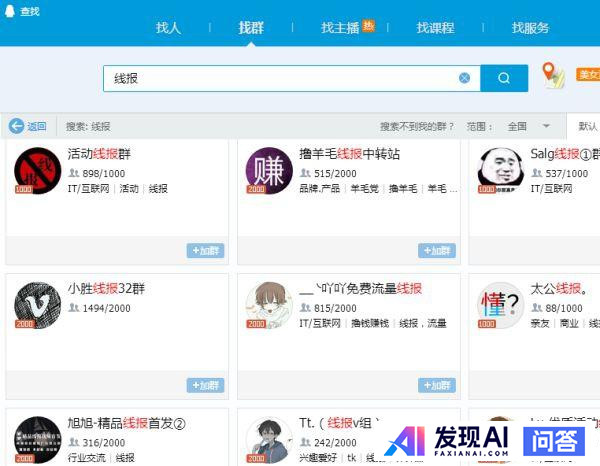This screenshot has width=600, height=466.
Task: Switch to the 找人 tab
Action: point(168,28)
